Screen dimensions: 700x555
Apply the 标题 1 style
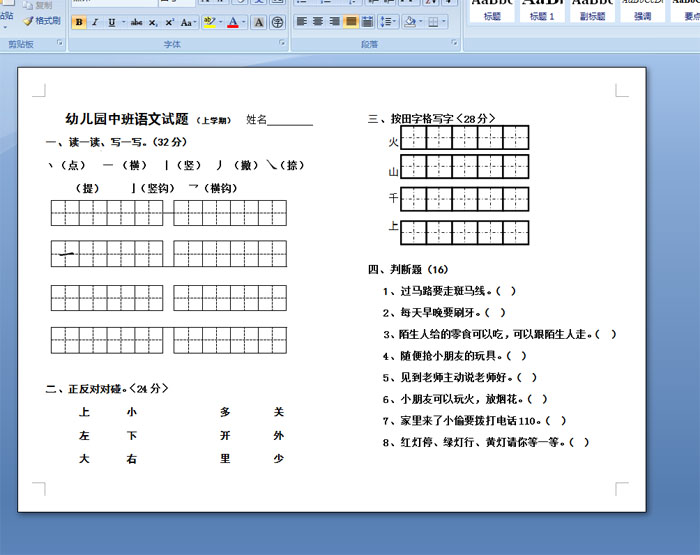pyautogui.click(x=542, y=11)
